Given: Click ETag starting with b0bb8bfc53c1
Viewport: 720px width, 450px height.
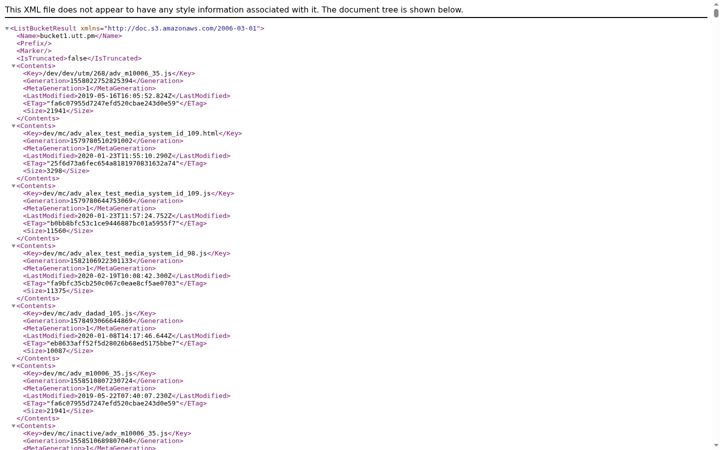Looking at the screenshot, I should click(113, 224).
